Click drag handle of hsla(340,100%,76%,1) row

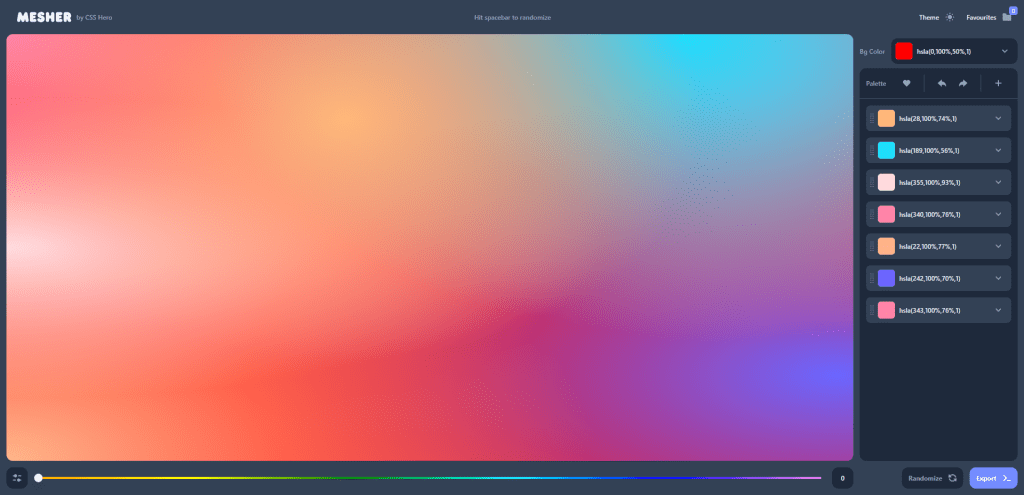[872, 214]
